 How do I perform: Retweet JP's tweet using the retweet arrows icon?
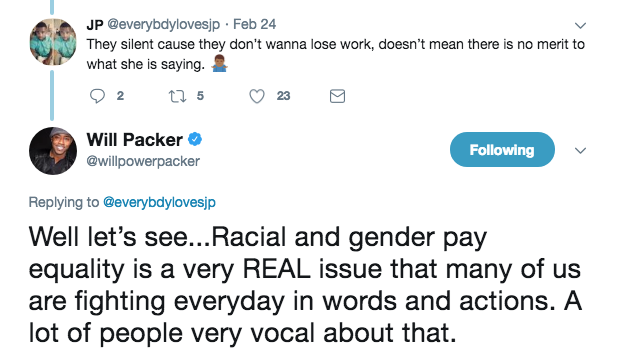click(177, 96)
